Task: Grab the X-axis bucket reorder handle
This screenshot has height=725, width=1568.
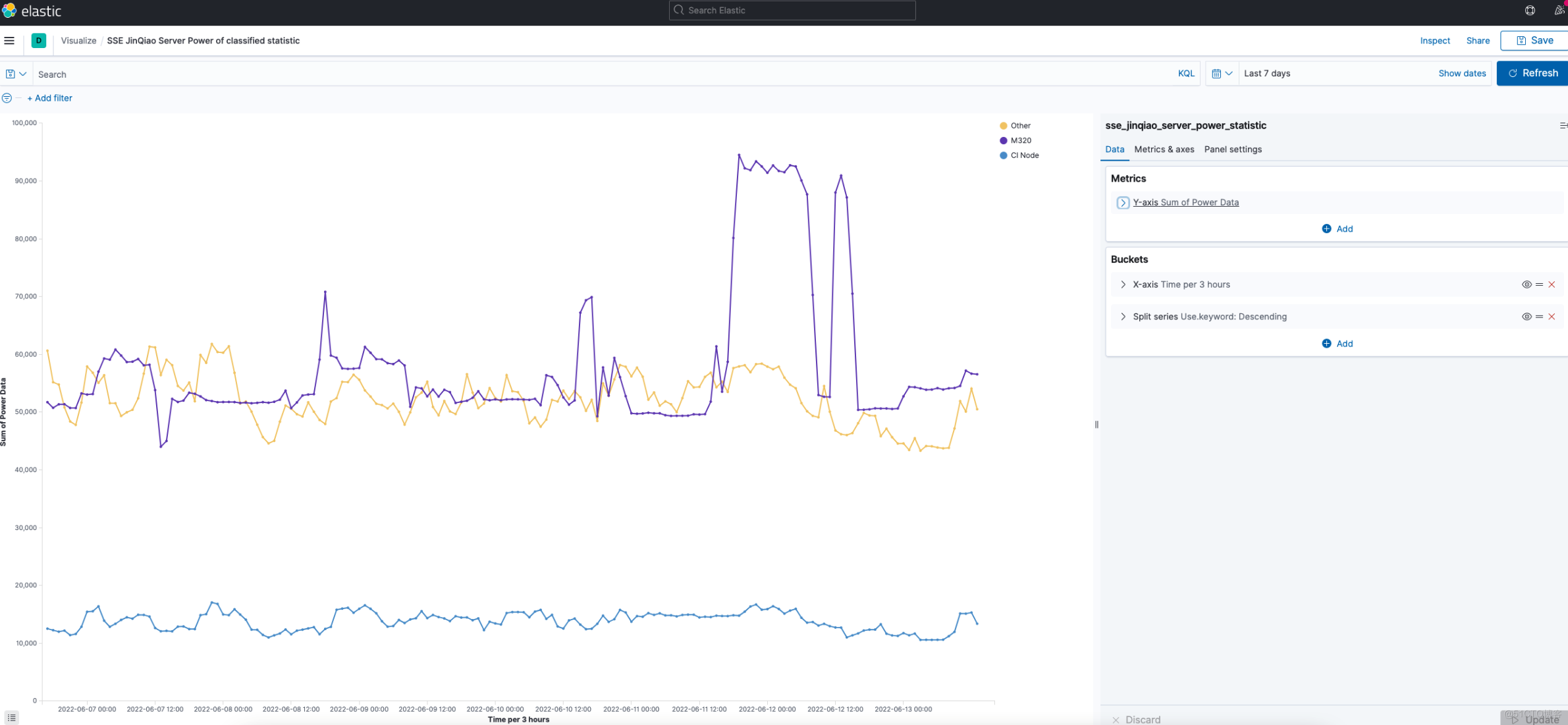Action: click(x=1539, y=284)
